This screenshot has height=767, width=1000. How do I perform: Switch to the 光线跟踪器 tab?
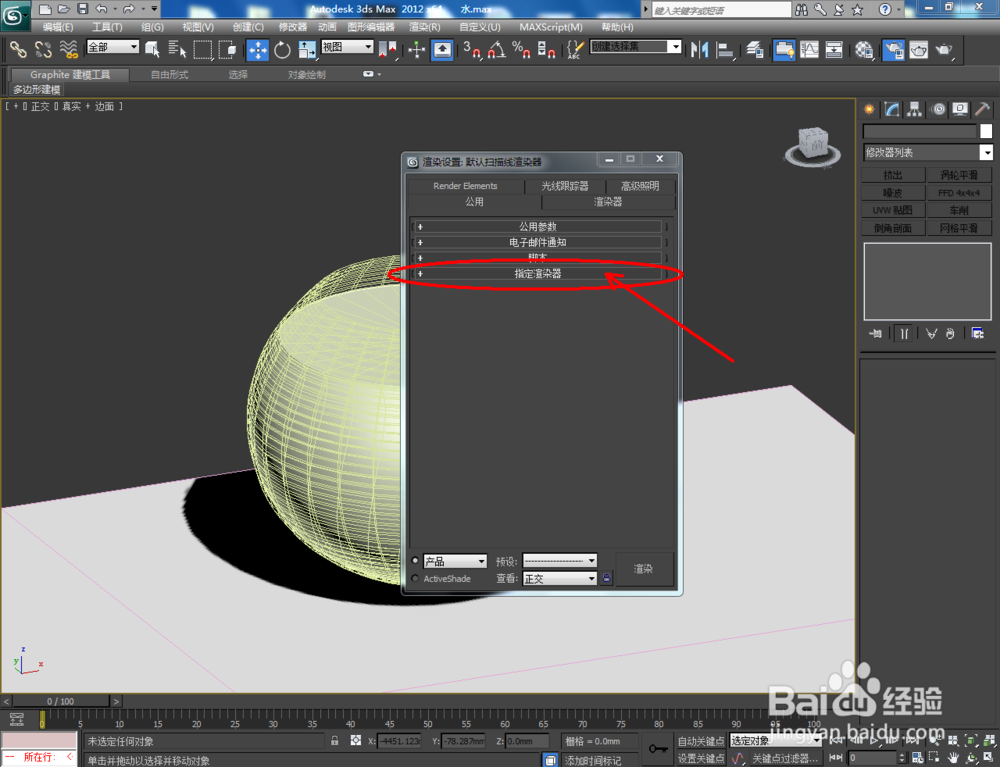click(564, 186)
